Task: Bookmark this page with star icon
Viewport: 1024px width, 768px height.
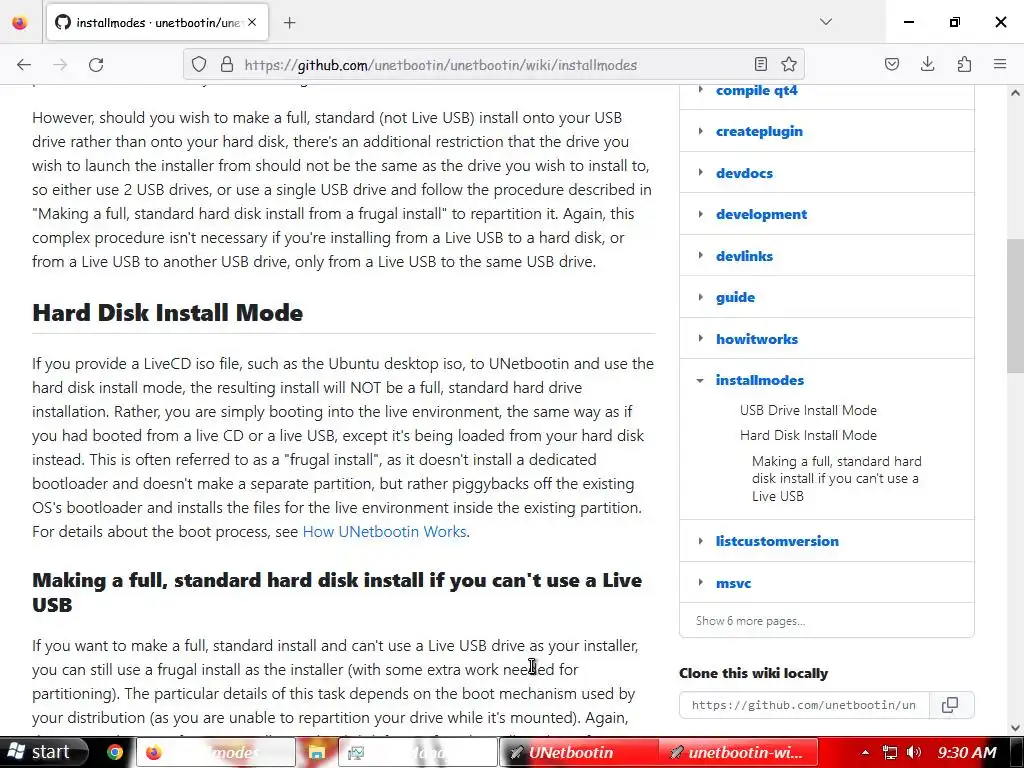Action: pyautogui.click(x=789, y=65)
